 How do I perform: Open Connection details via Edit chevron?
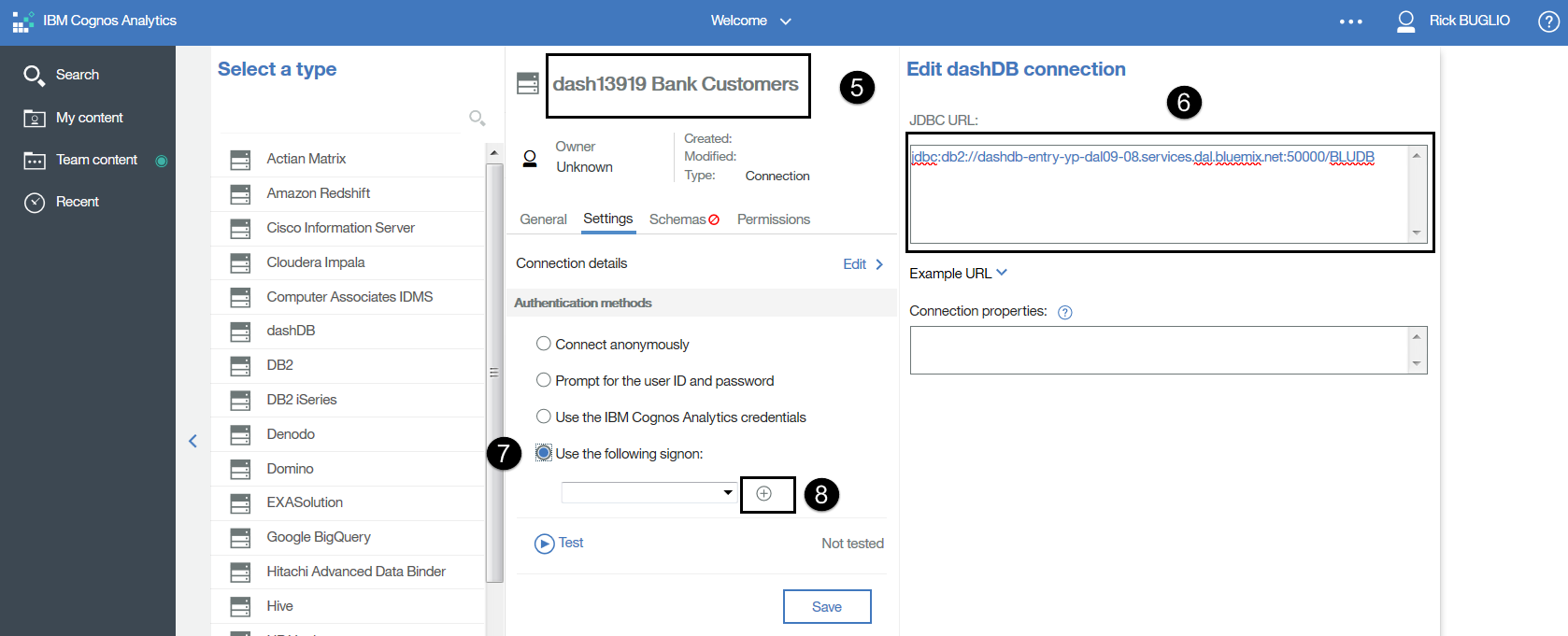[879, 264]
